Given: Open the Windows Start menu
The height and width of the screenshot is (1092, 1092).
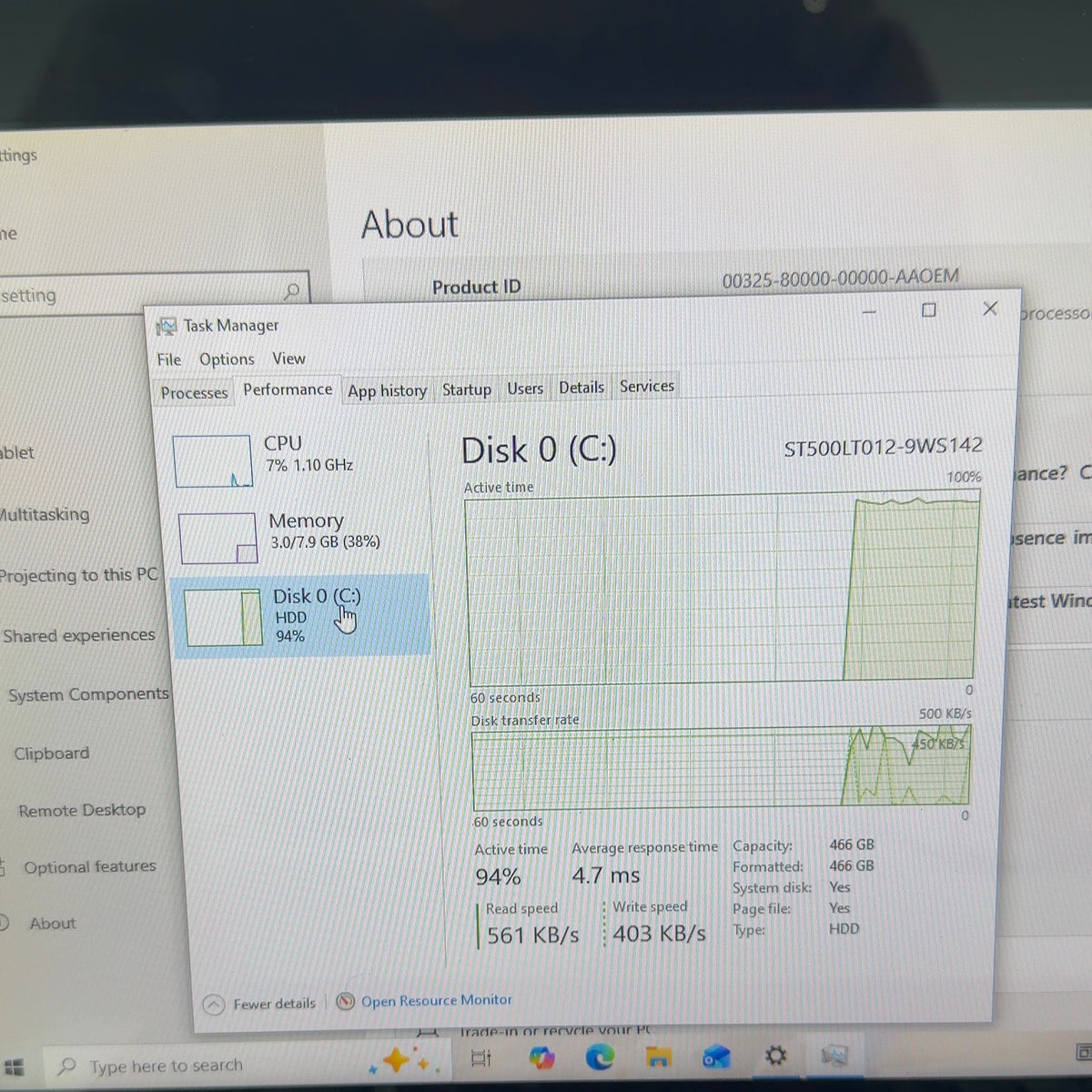Looking at the screenshot, I should coord(14,1067).
